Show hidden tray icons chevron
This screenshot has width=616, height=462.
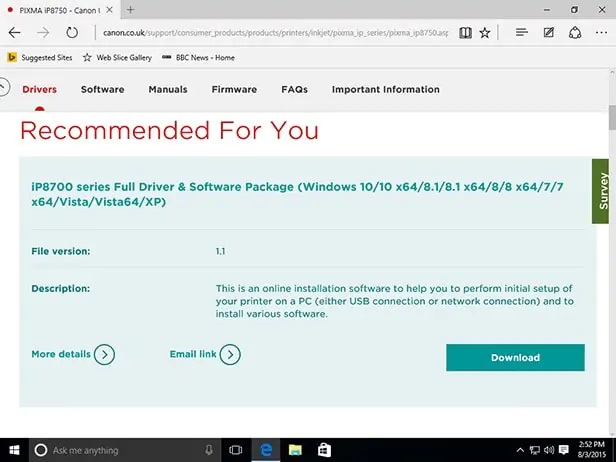(x=520, y=450)
